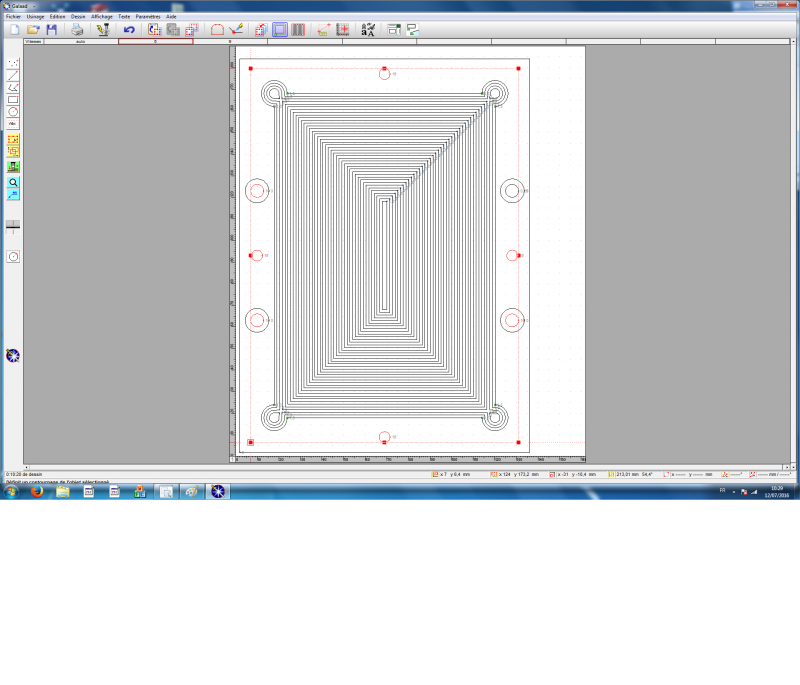Click the red-outlined depth field in the top bar
This screenshot has height=685, width=800.
coord(155,42)
